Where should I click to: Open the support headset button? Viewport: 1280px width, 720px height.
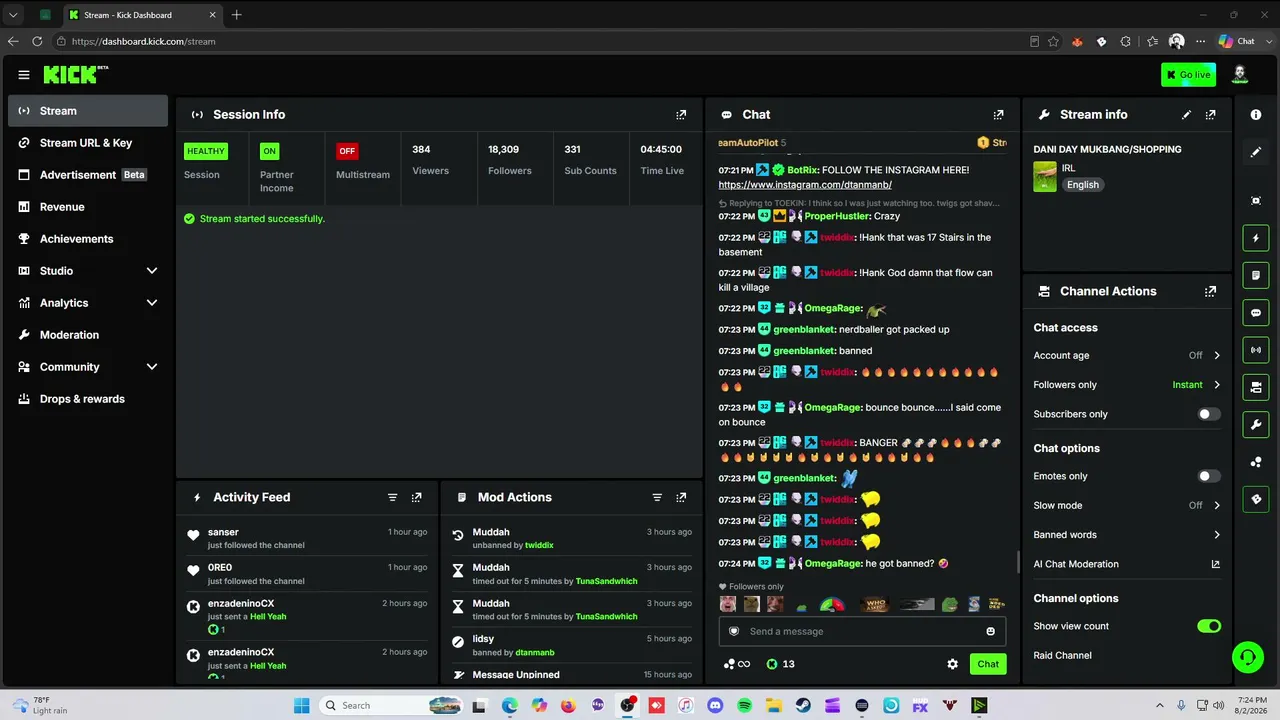(x=1248, y=657)
